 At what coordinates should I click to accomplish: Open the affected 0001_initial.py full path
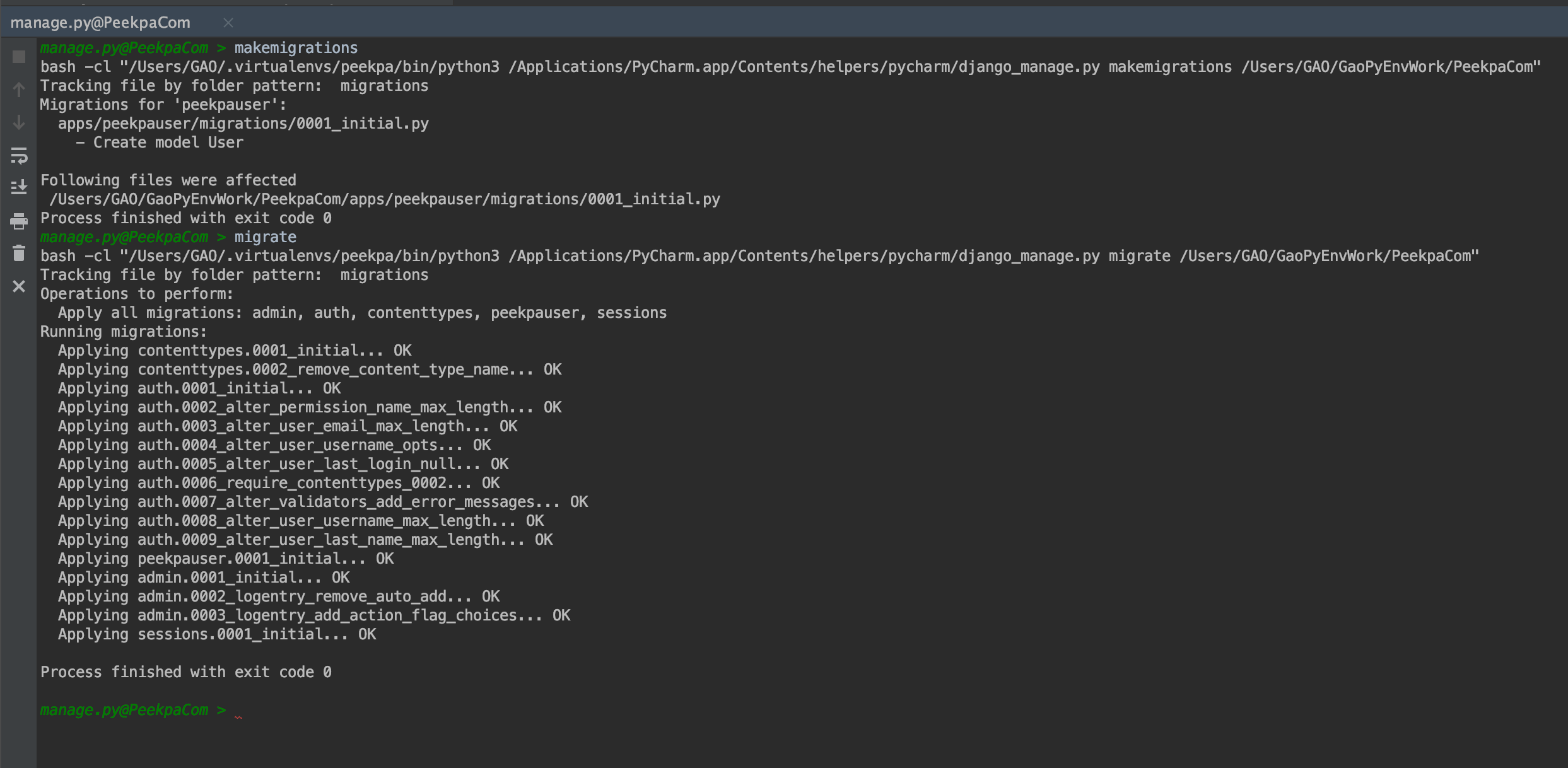(x=384, y=199)
